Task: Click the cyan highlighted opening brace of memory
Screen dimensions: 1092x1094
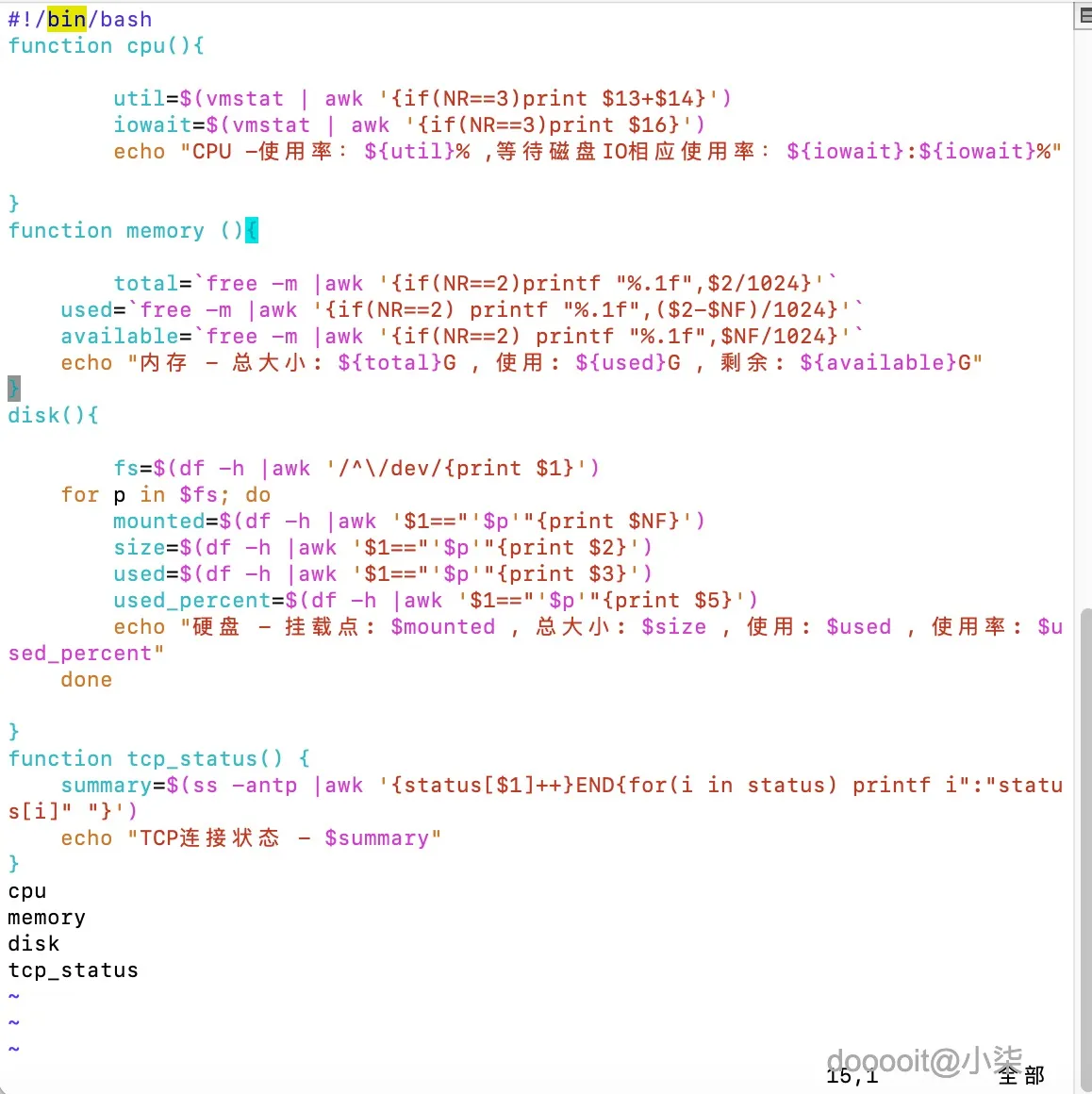Action: [252, 230]
